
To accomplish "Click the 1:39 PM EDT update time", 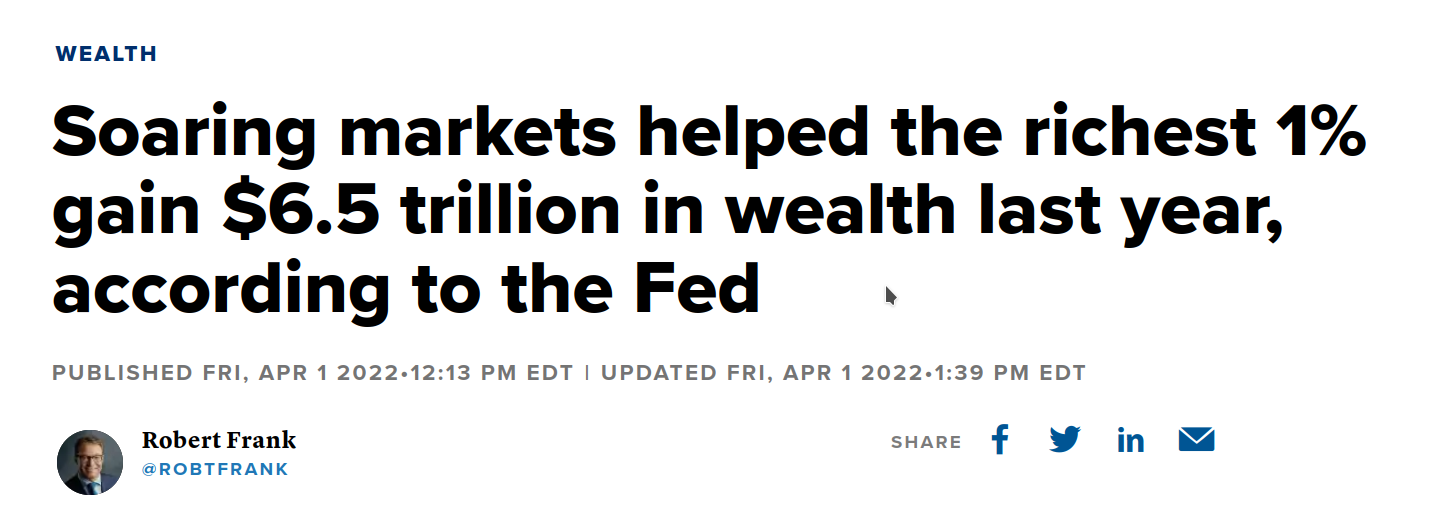I will pos(1008,373).
